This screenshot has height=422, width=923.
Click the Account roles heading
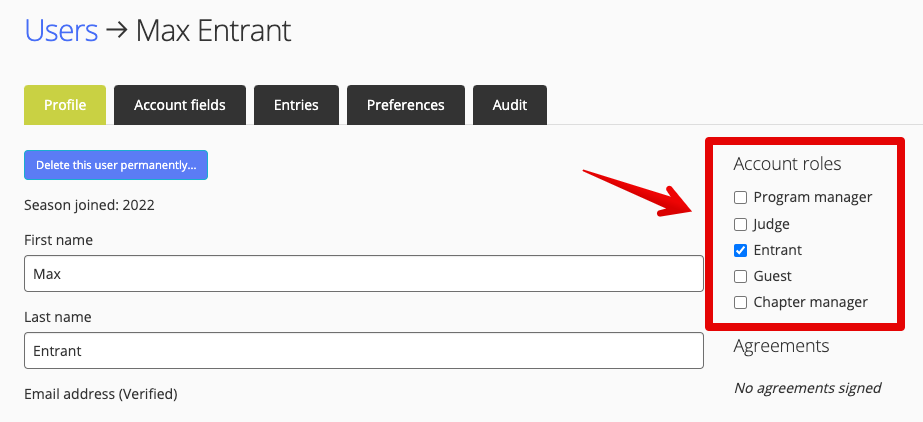(x=787, y=164)
